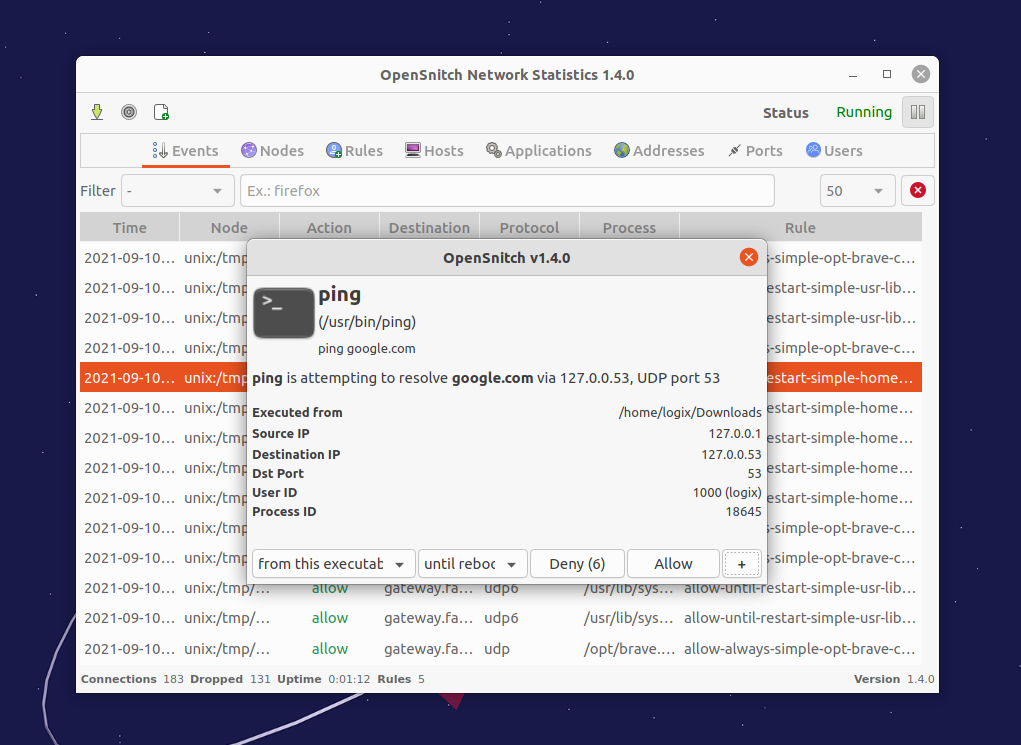
Task: Click the target-shaped icon in the toolbar
Action: tap(128, 111)
